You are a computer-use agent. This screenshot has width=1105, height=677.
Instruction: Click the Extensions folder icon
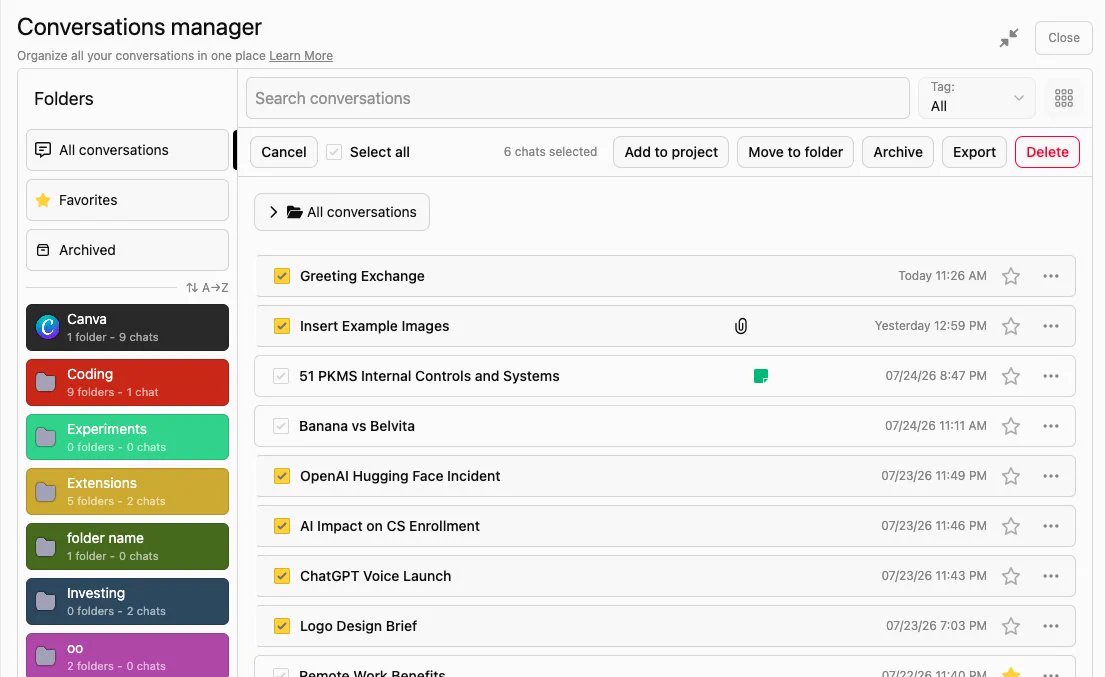[46, 492]
